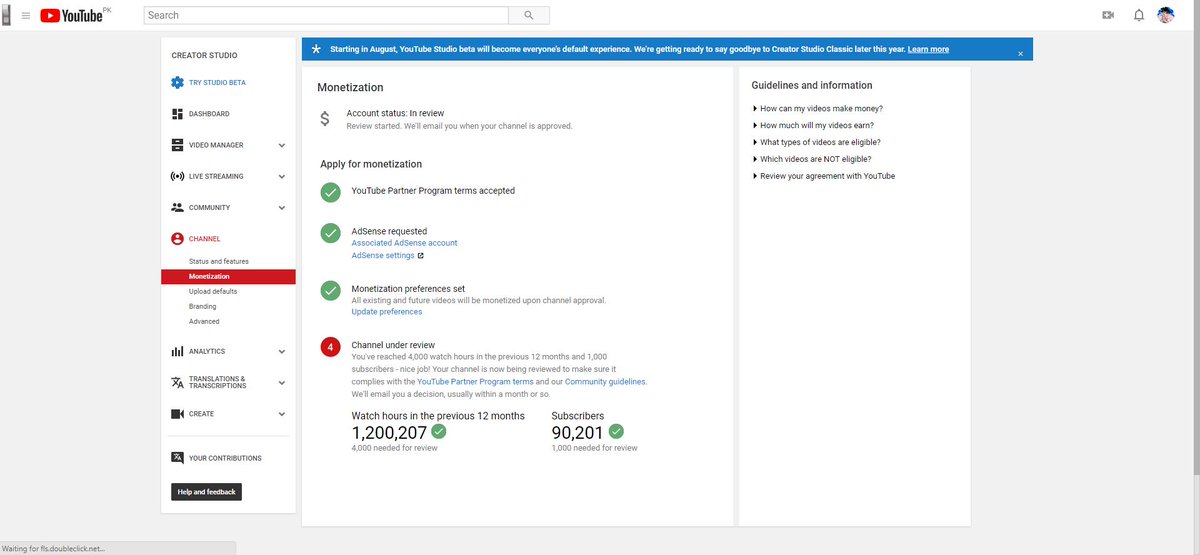Open the create video camera icon
Viewport: 1200px width, 555px height.
(x=1108, y=15)
